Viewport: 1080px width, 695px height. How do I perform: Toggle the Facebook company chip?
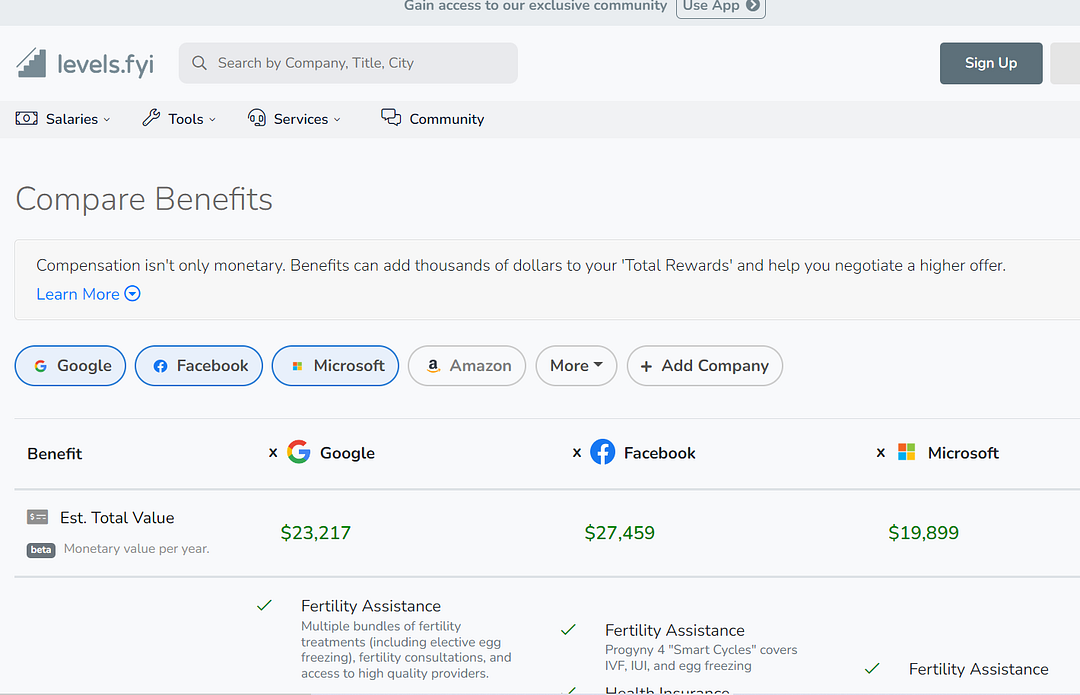198,366
